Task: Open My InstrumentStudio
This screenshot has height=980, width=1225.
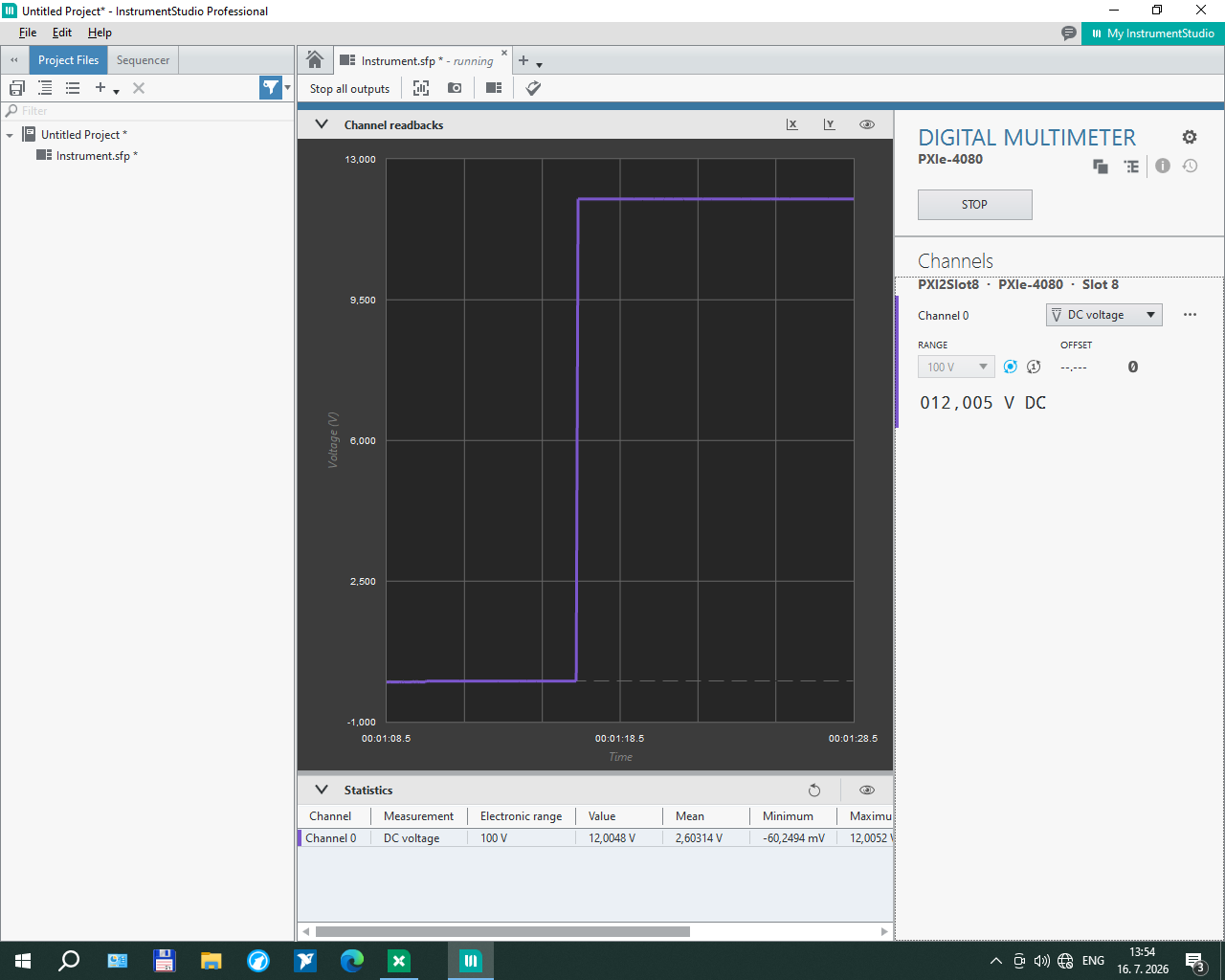Action: pos(1152,33)
